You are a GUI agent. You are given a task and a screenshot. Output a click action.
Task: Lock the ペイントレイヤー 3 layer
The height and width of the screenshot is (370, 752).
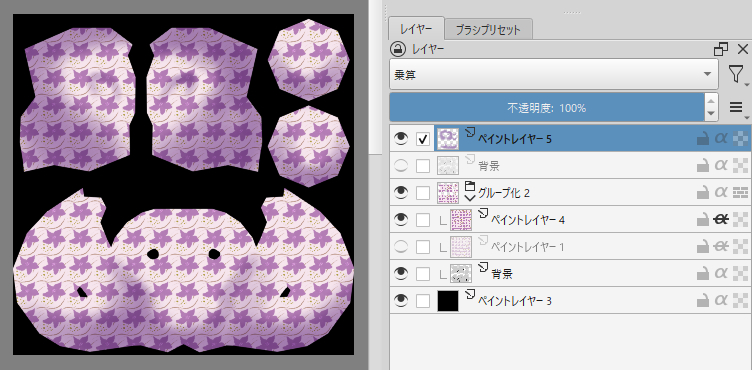click(x=703, y=301)
